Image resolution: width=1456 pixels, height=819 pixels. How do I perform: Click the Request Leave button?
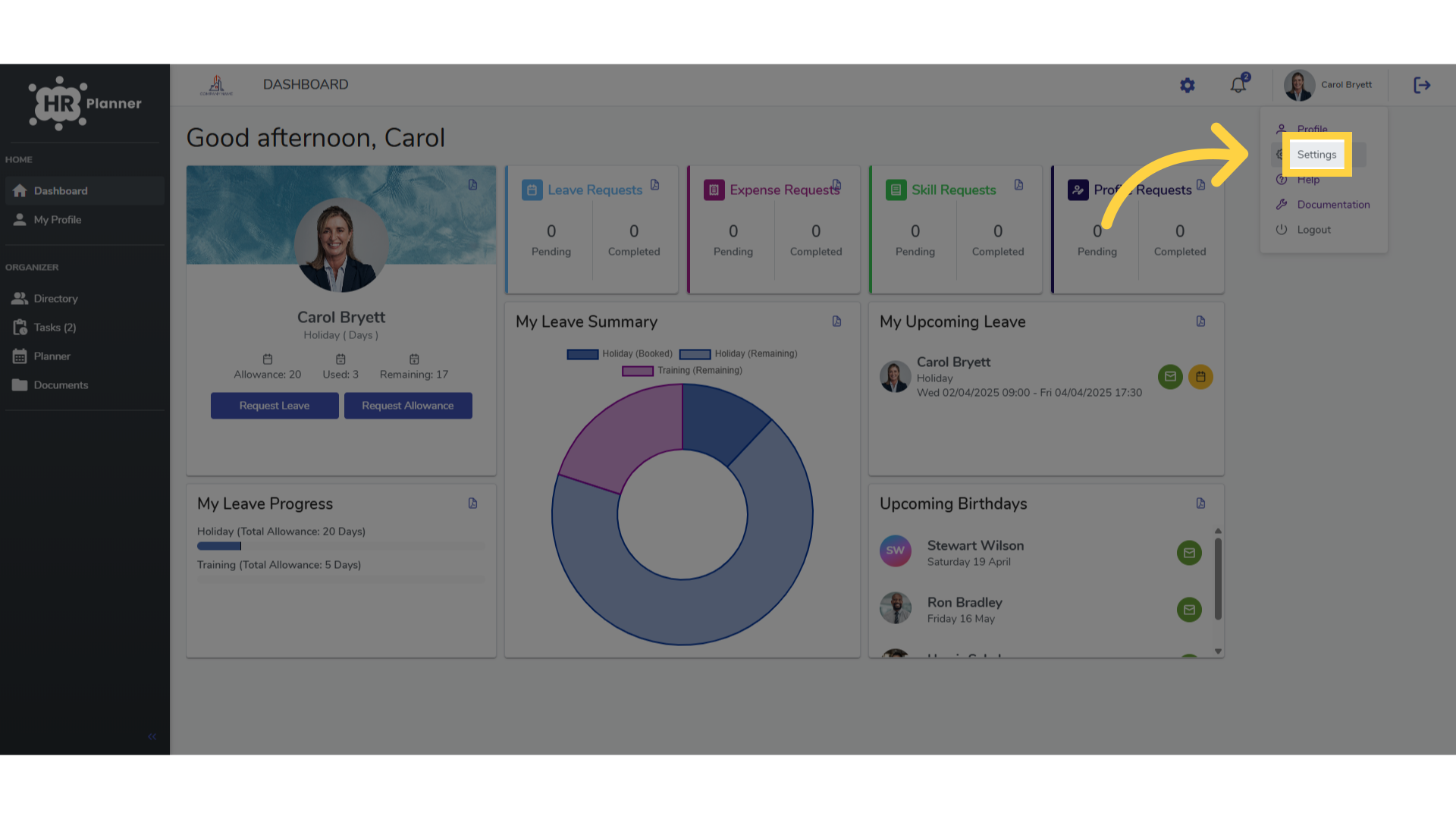[x=275, y=406]
